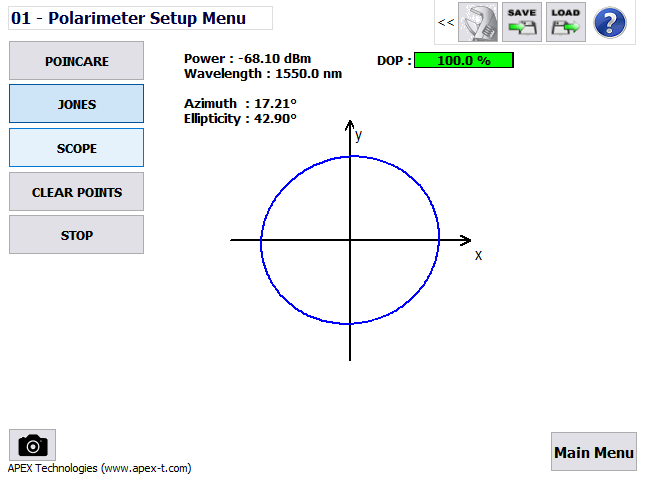Clear points with CLEAR POINTS button
The image size is (652, 480).
(77, 192)
